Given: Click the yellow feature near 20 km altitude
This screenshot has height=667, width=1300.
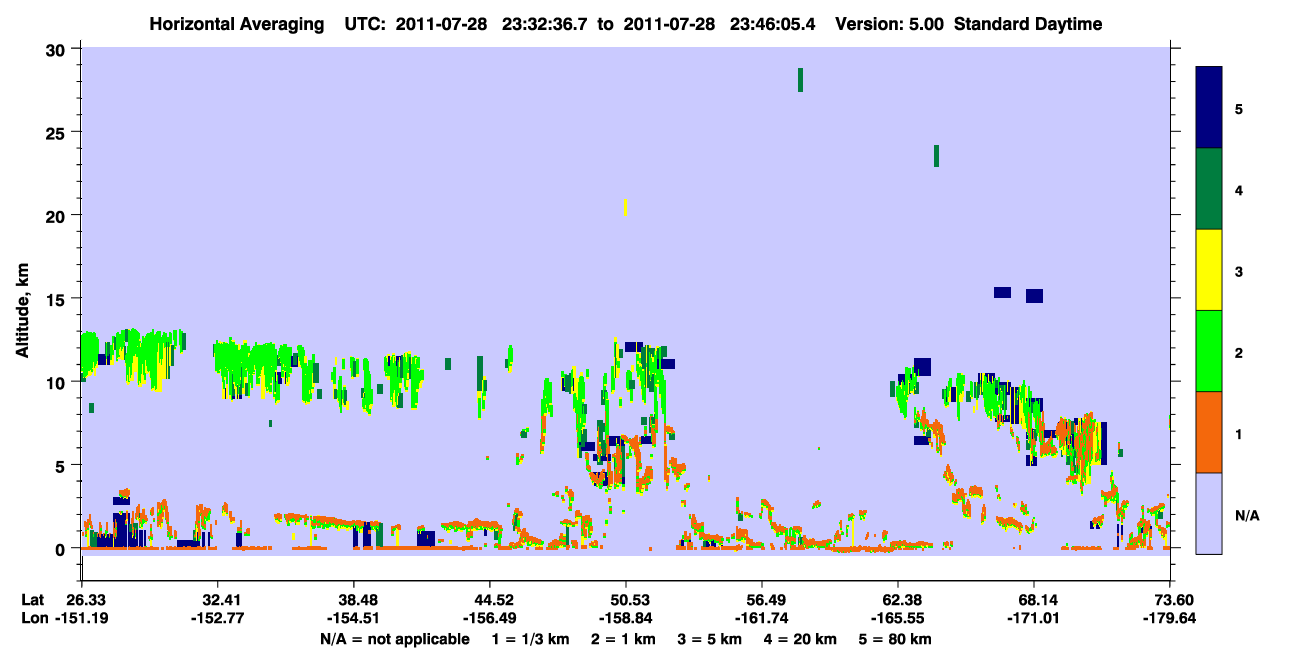Looking at the screenshot, I should click(x=625, y=207).
